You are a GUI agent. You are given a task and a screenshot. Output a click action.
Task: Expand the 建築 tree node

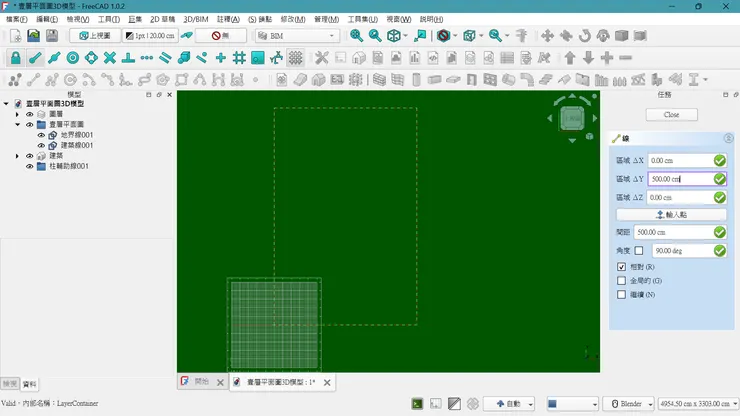point(17,156)
